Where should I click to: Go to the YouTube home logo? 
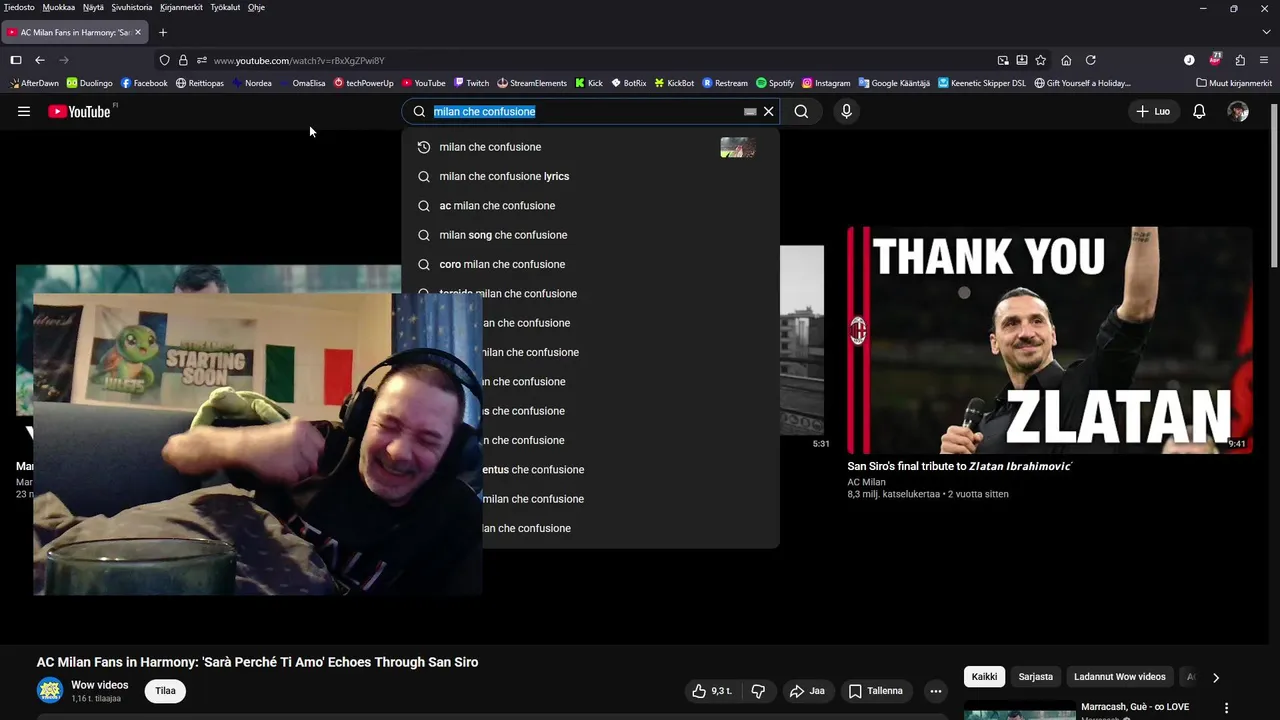pyautogui.click(x=79, y=111)
